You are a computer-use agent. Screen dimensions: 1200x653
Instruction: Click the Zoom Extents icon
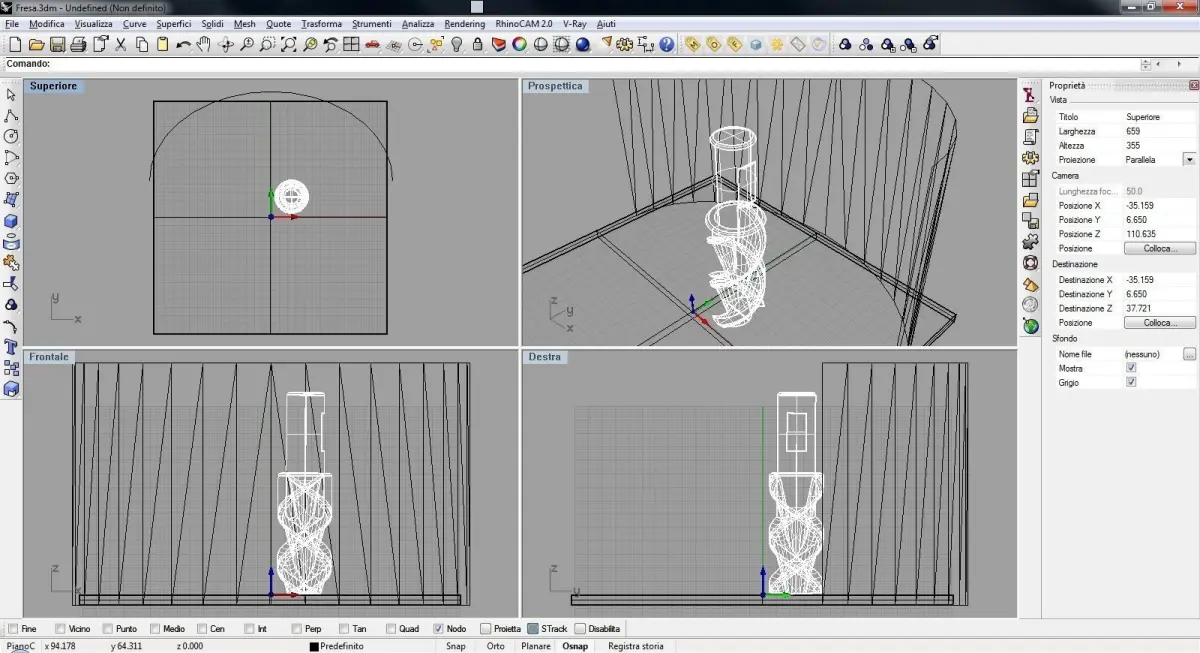coord(289,44)
